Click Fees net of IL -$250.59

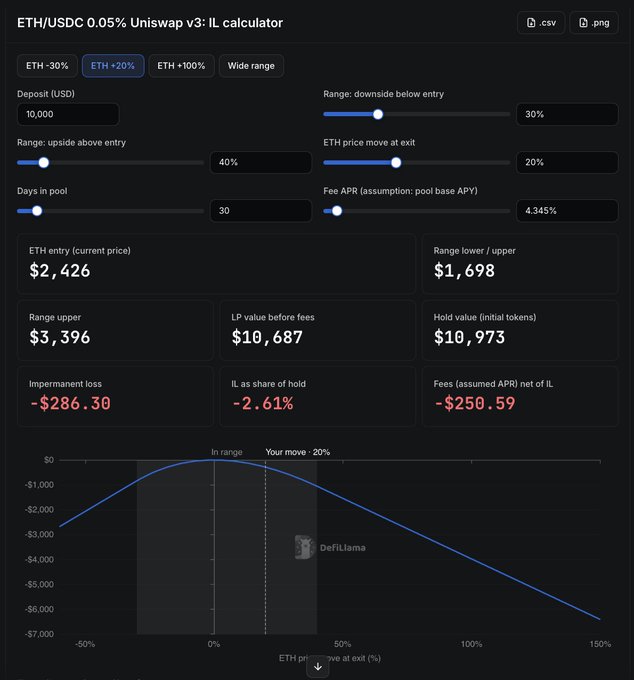[x=474, y=404]
